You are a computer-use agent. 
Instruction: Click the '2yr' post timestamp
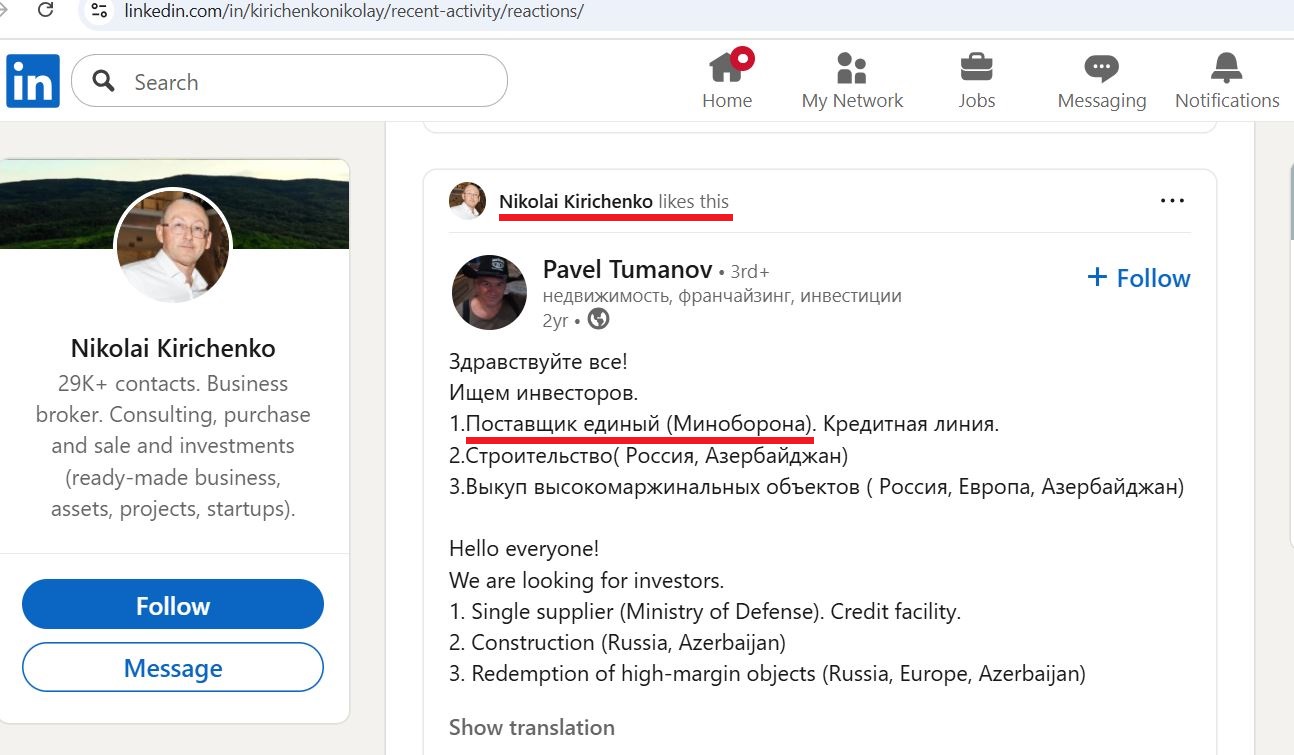tap(555, 320)
